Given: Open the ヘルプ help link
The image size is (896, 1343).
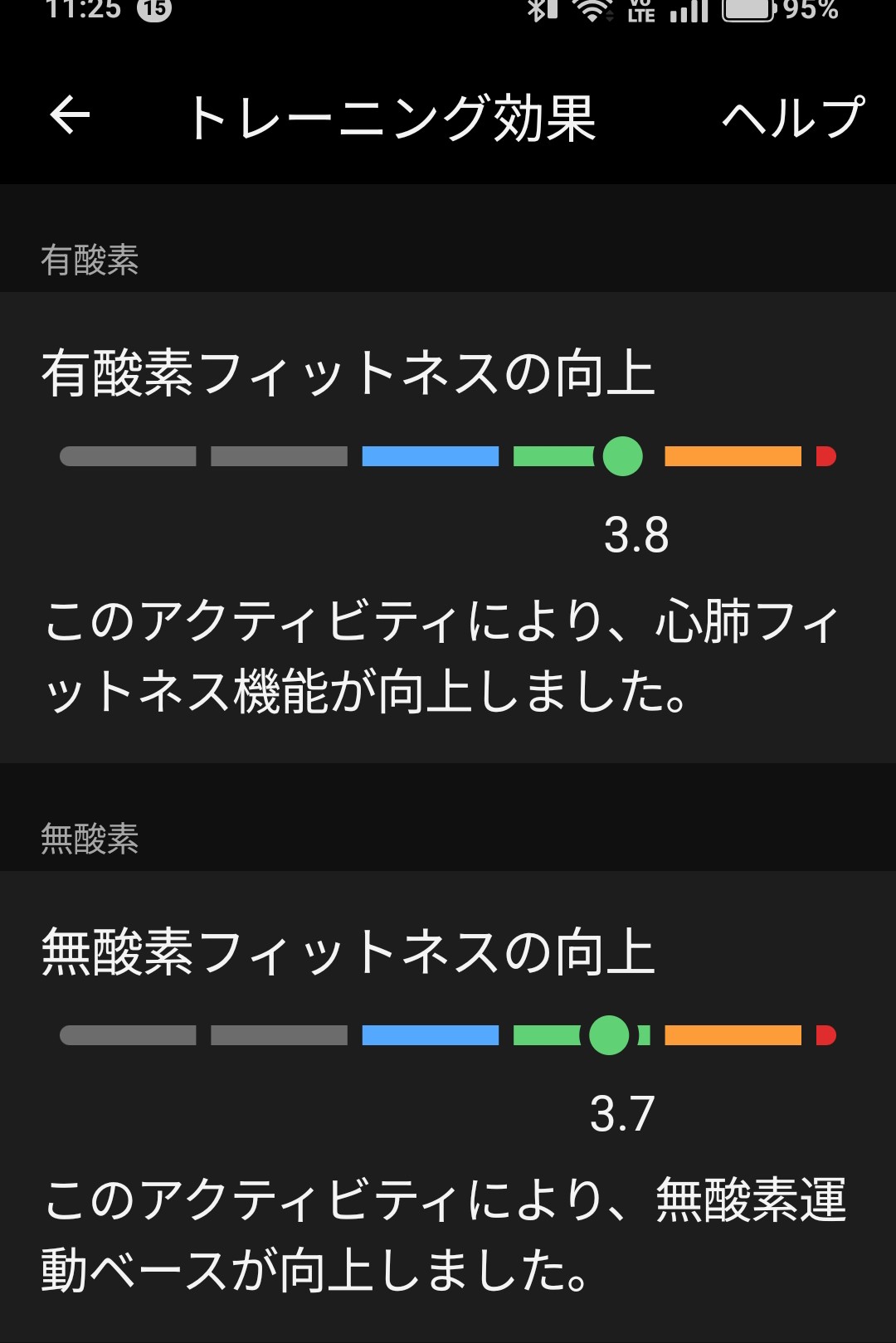Looking at the screenshot, I should pyautogui.click(x=793, y=117).
